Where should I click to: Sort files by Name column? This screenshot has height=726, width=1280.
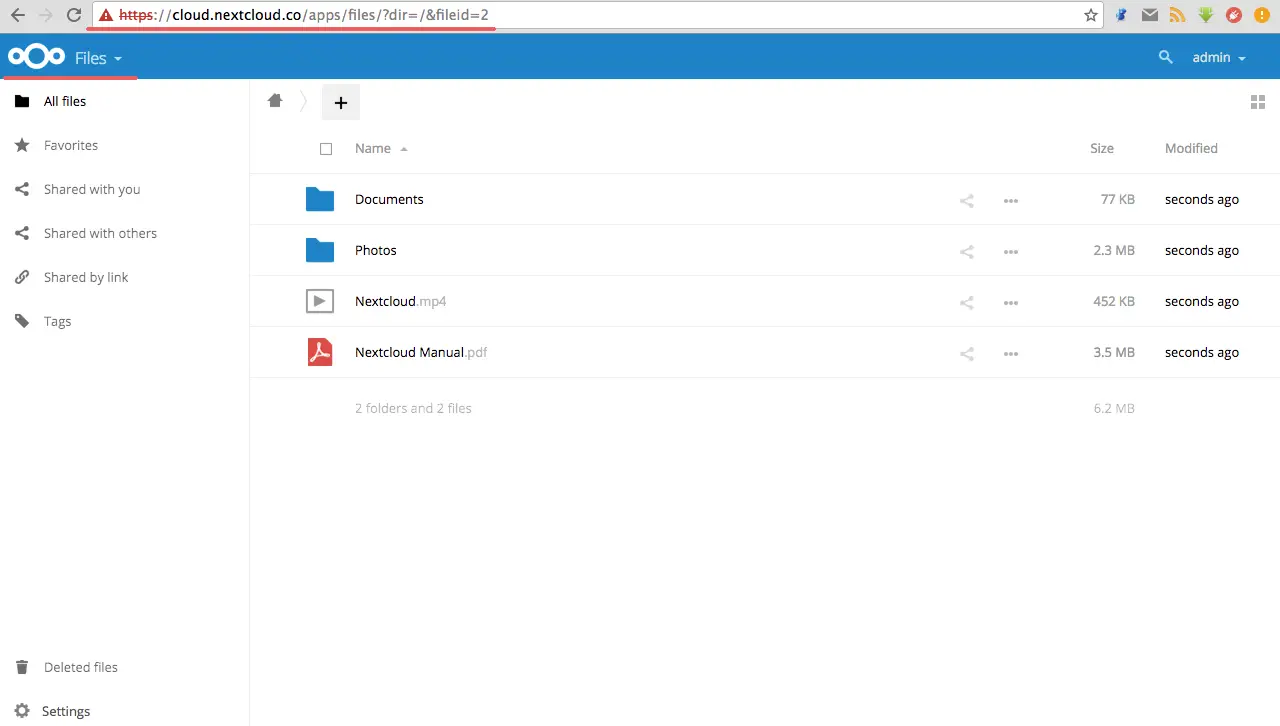(373, 148)
